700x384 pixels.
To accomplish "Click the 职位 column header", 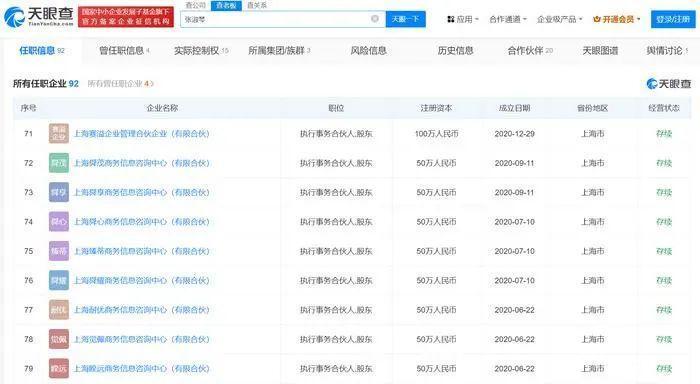I will (x=336, y=108).
